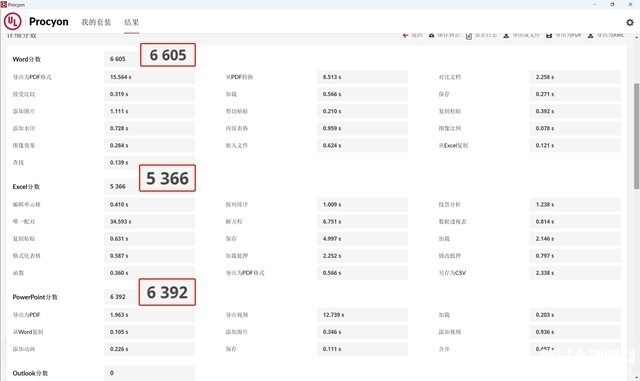Click the small 6 392 PowerPoint score field

point(122,296)
